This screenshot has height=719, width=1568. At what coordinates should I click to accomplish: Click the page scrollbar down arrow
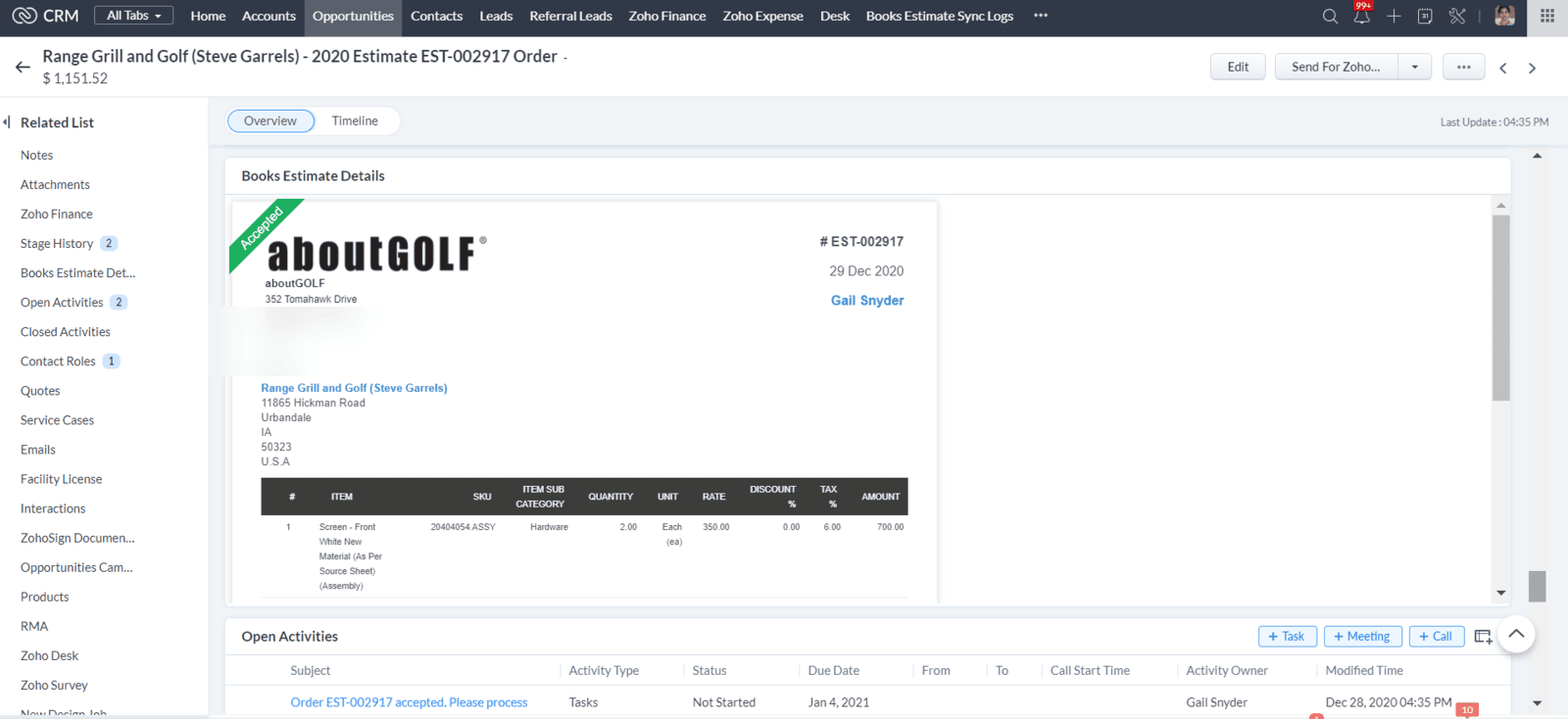tap(1537, 702)
